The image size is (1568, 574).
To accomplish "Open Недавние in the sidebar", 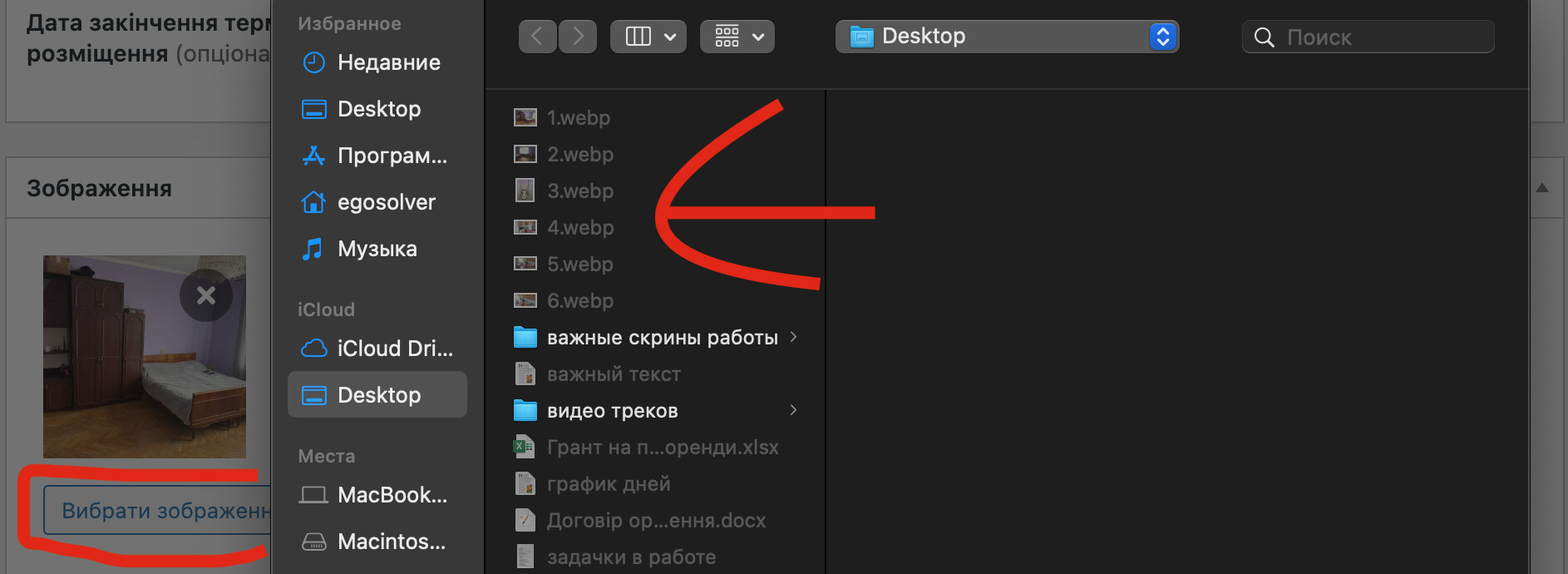I will [377, 62].
